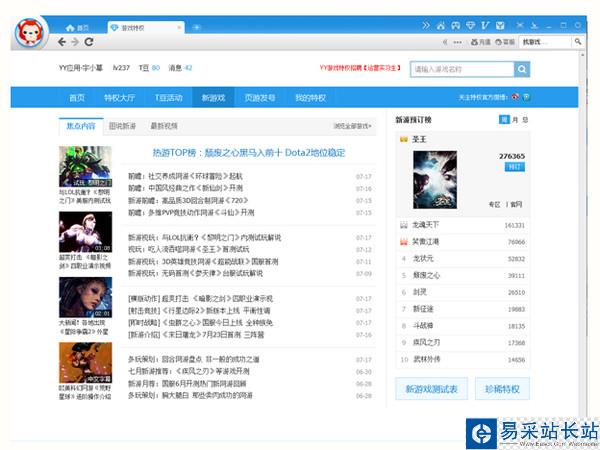Open the 新游戏测试表 button
This screenshot has width=600, height=450.
point(431,389)
